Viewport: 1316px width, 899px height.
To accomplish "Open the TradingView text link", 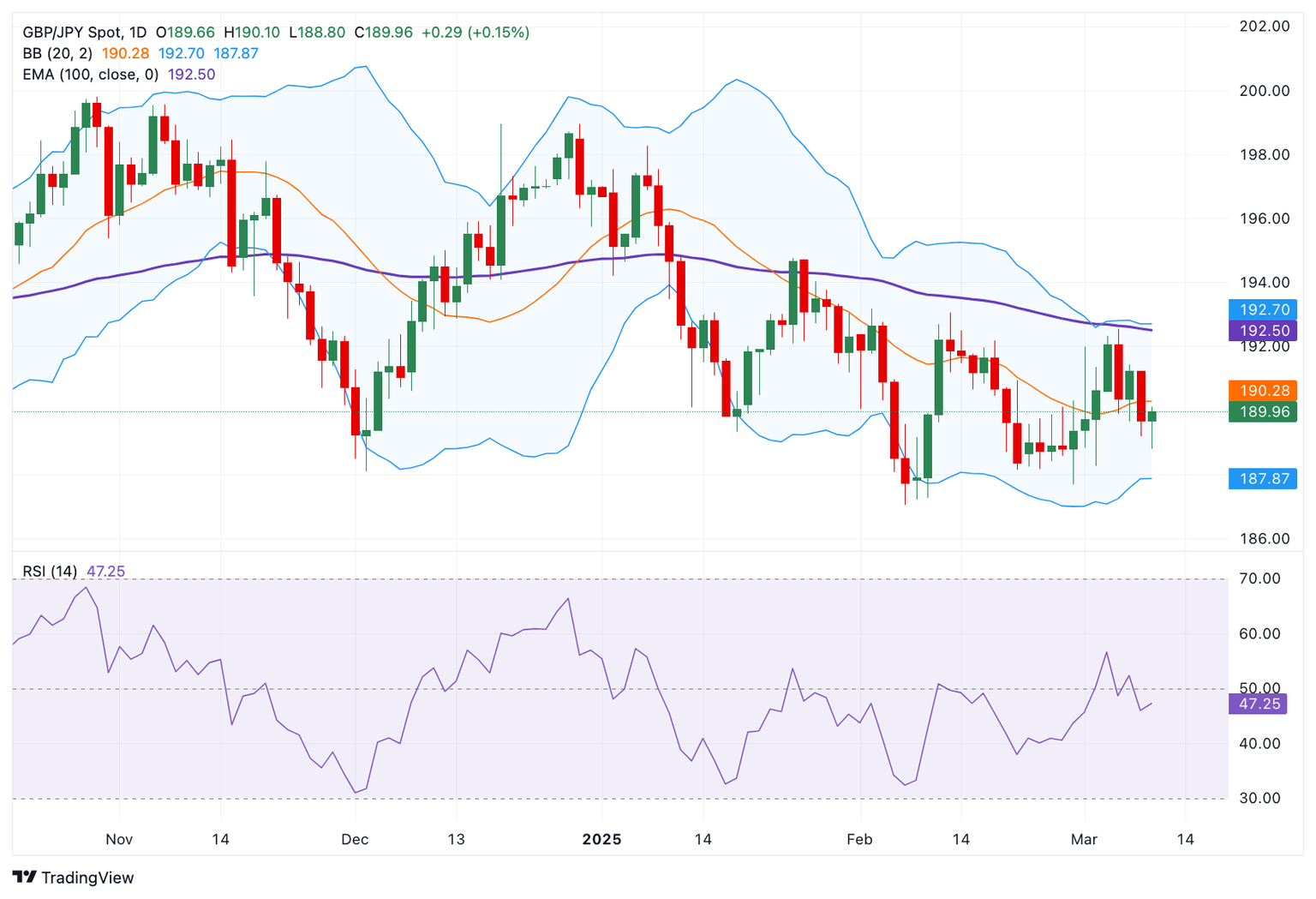I will (x=87, y=878).
